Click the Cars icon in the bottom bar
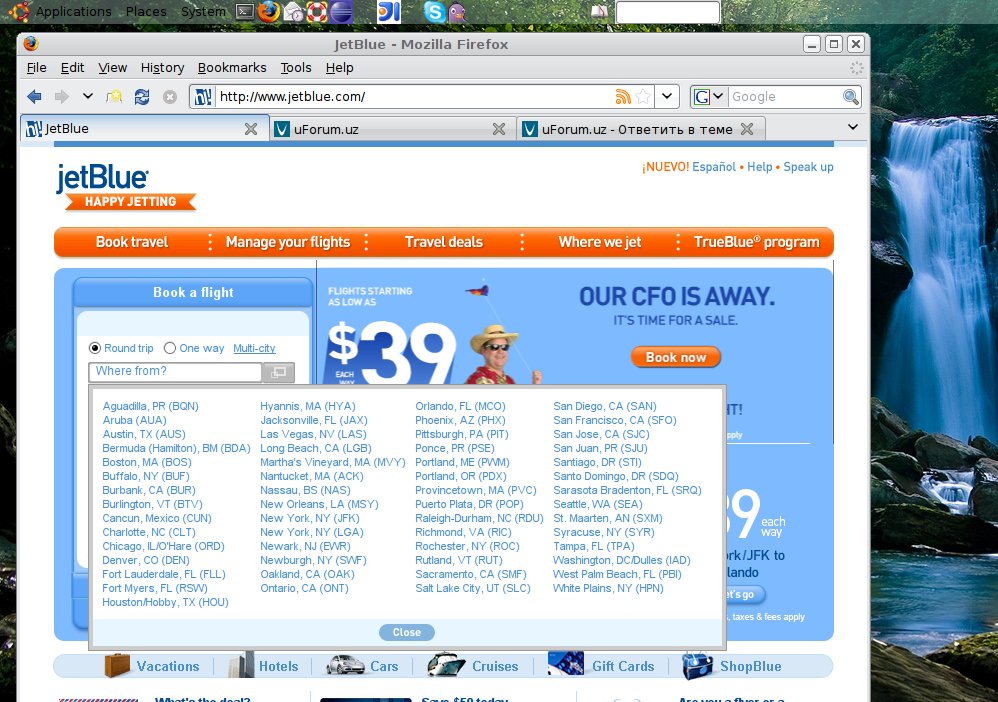This screenshot has width=998, height=702. pyautogui.click(x=345, y=666)
